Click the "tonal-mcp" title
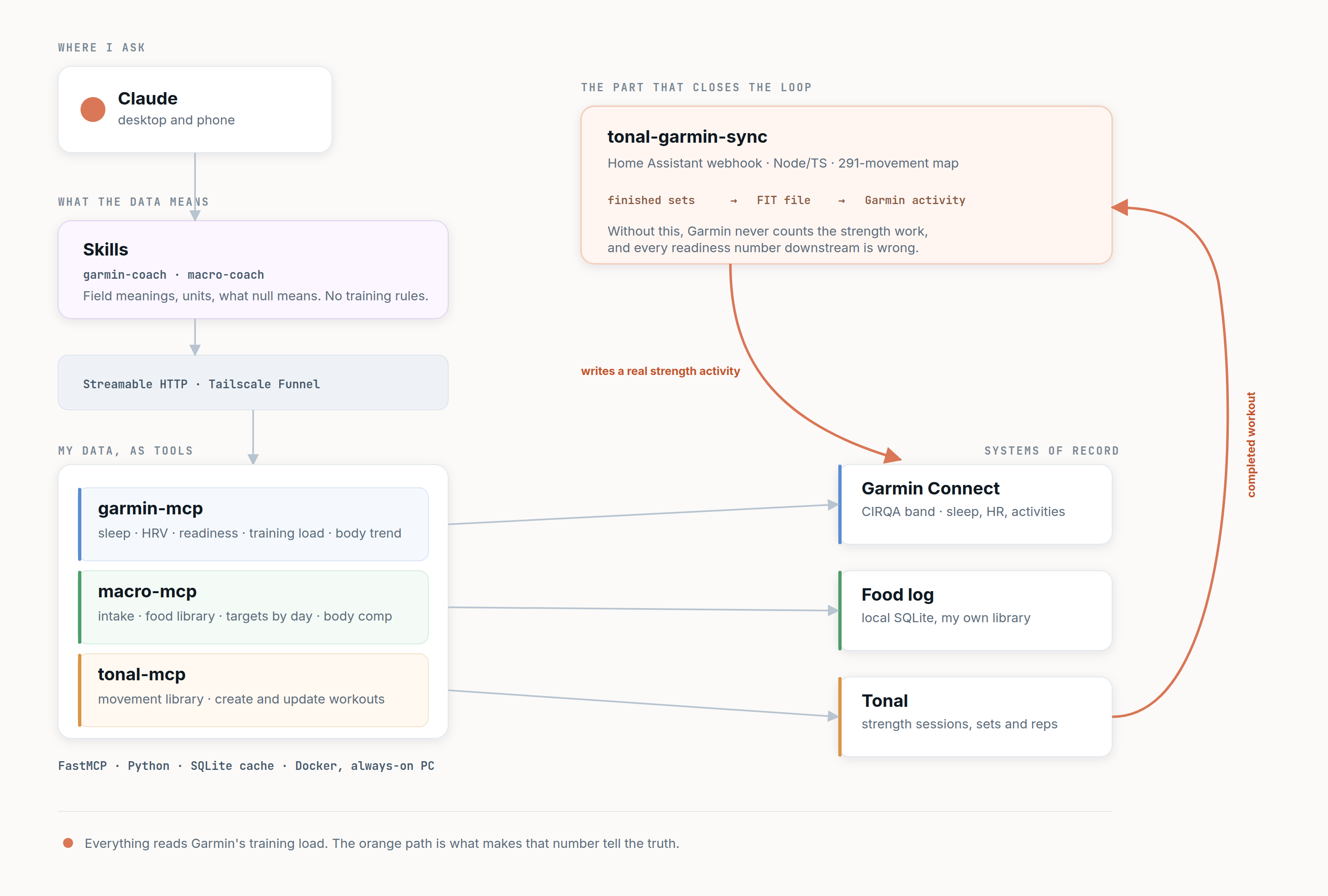The width and height of the screenshot is (1328, 896). pos(142,674)
